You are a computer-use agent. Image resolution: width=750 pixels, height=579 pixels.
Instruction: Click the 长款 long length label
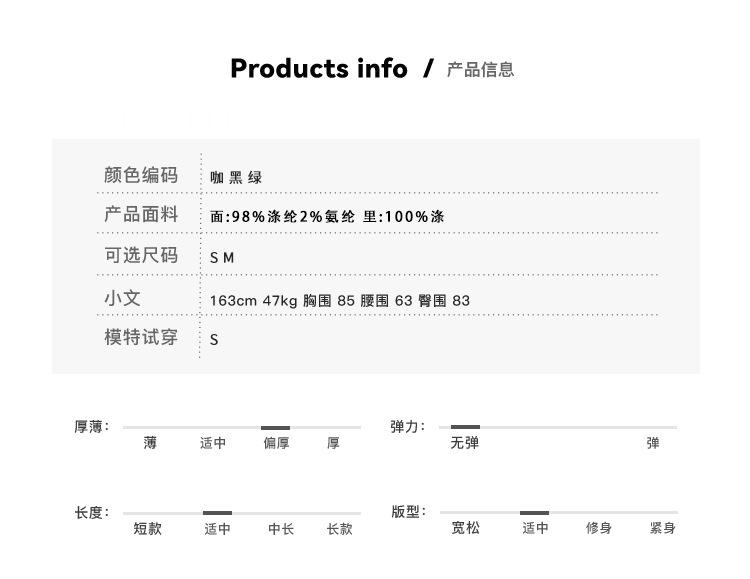point(339,529)
